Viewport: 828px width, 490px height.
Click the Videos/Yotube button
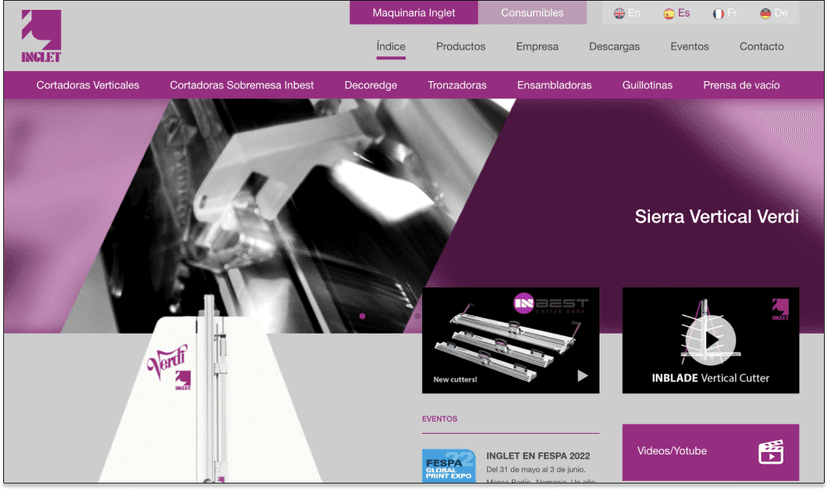[x=711, y=452]
